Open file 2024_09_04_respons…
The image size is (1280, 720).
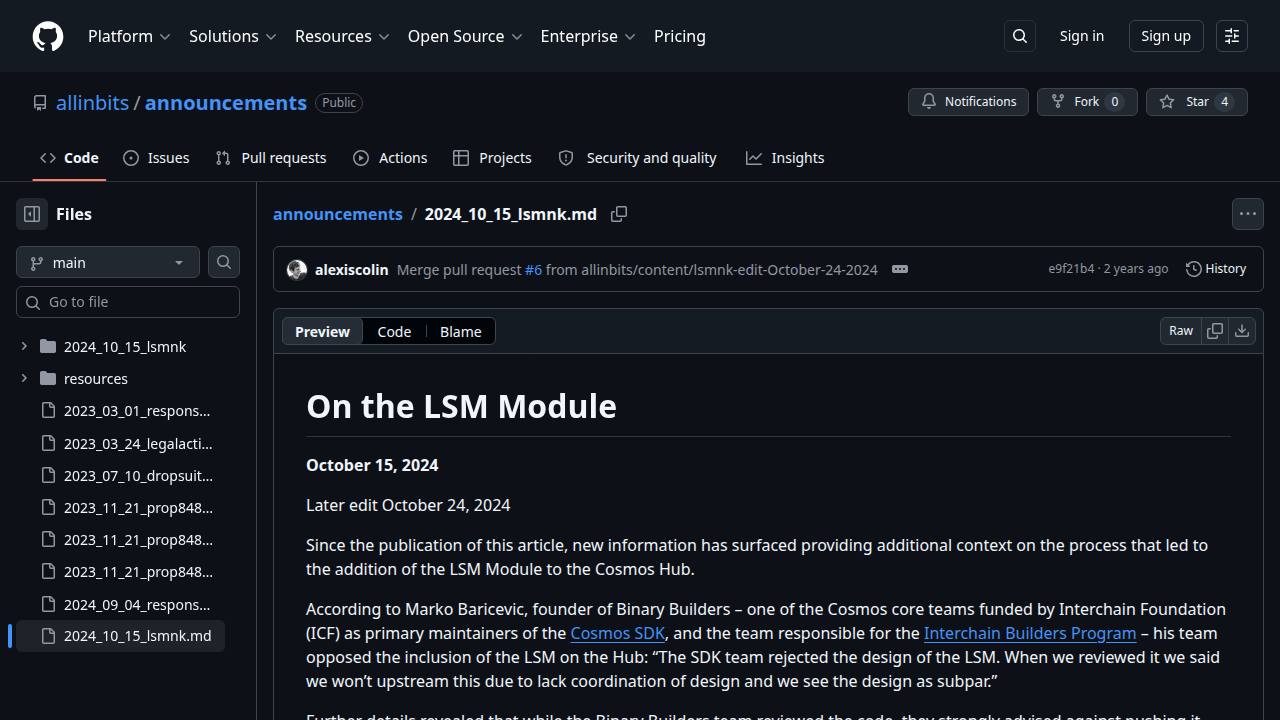pyautogui.click(x=137, y=605)
